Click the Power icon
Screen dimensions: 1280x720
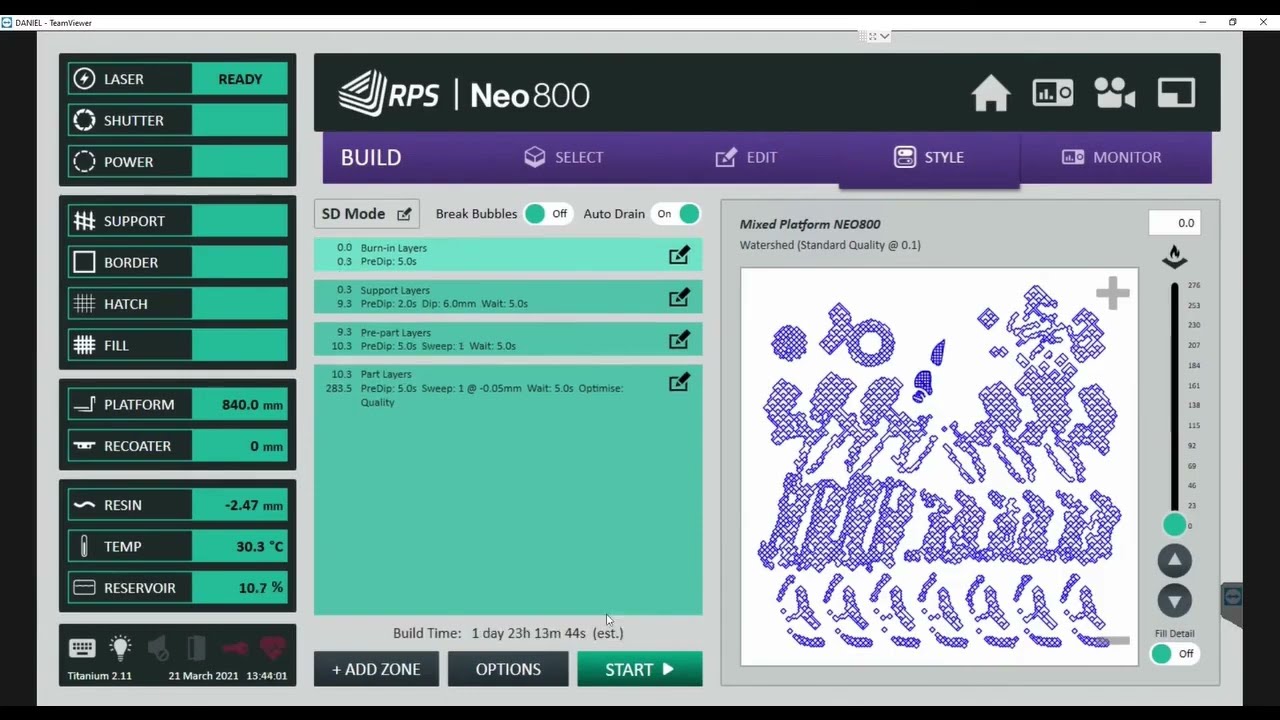(85, 162)
